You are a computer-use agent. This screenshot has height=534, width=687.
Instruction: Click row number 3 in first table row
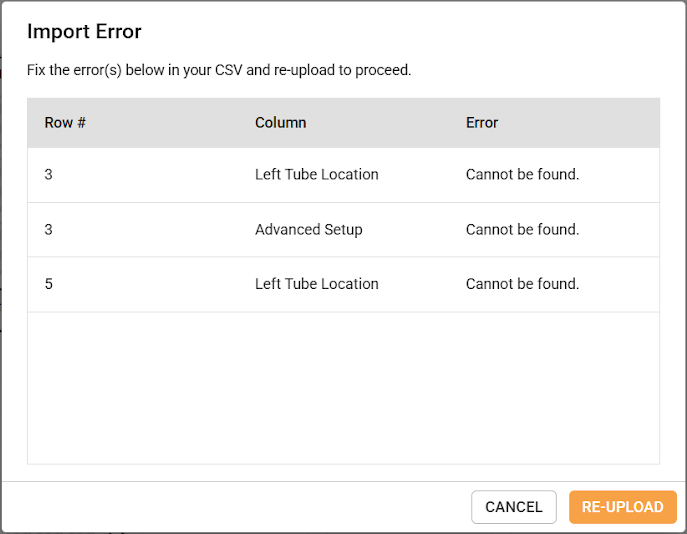click(49, 174)
